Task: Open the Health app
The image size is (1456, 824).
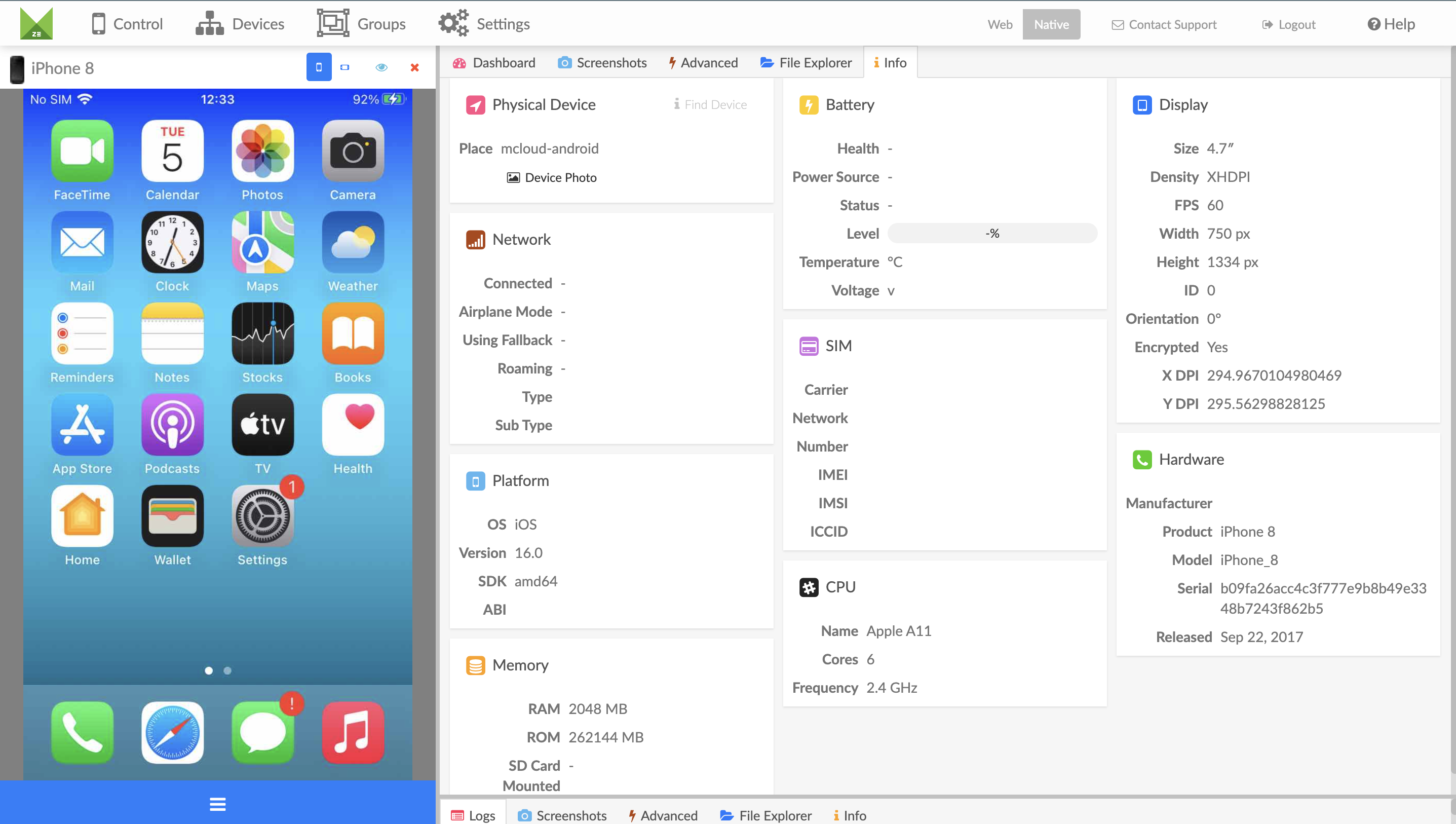Action: (x=353, y=425)
